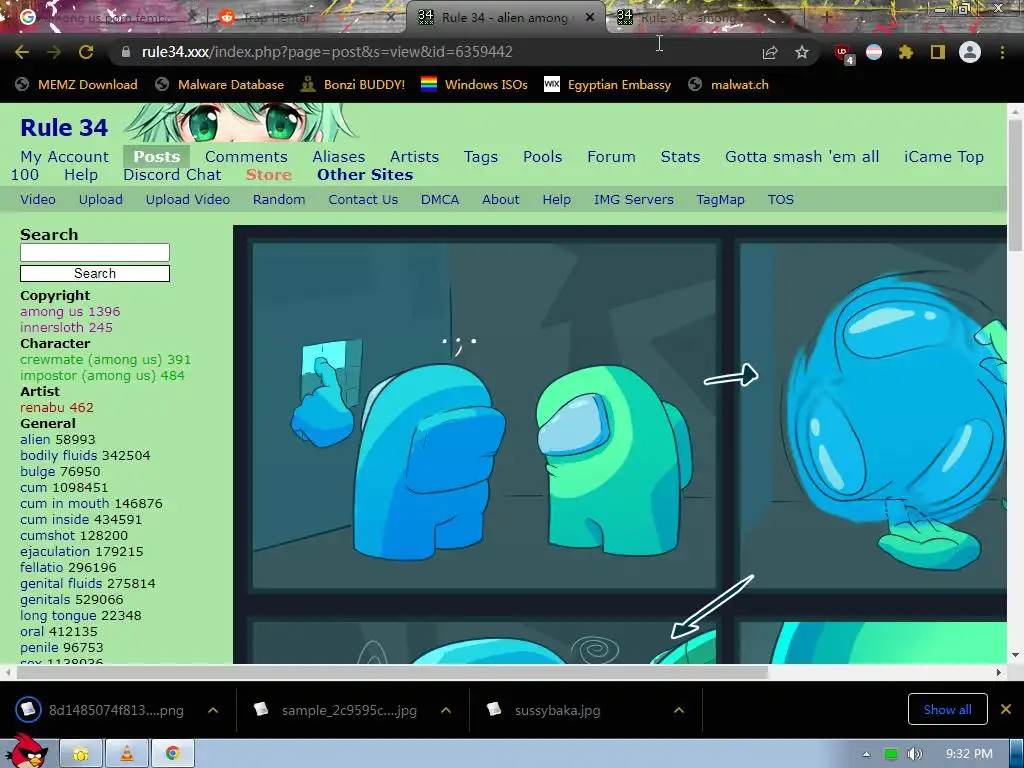1024x768 pixels.
Task: Open the TagMap link
Action: click(720, 200)
